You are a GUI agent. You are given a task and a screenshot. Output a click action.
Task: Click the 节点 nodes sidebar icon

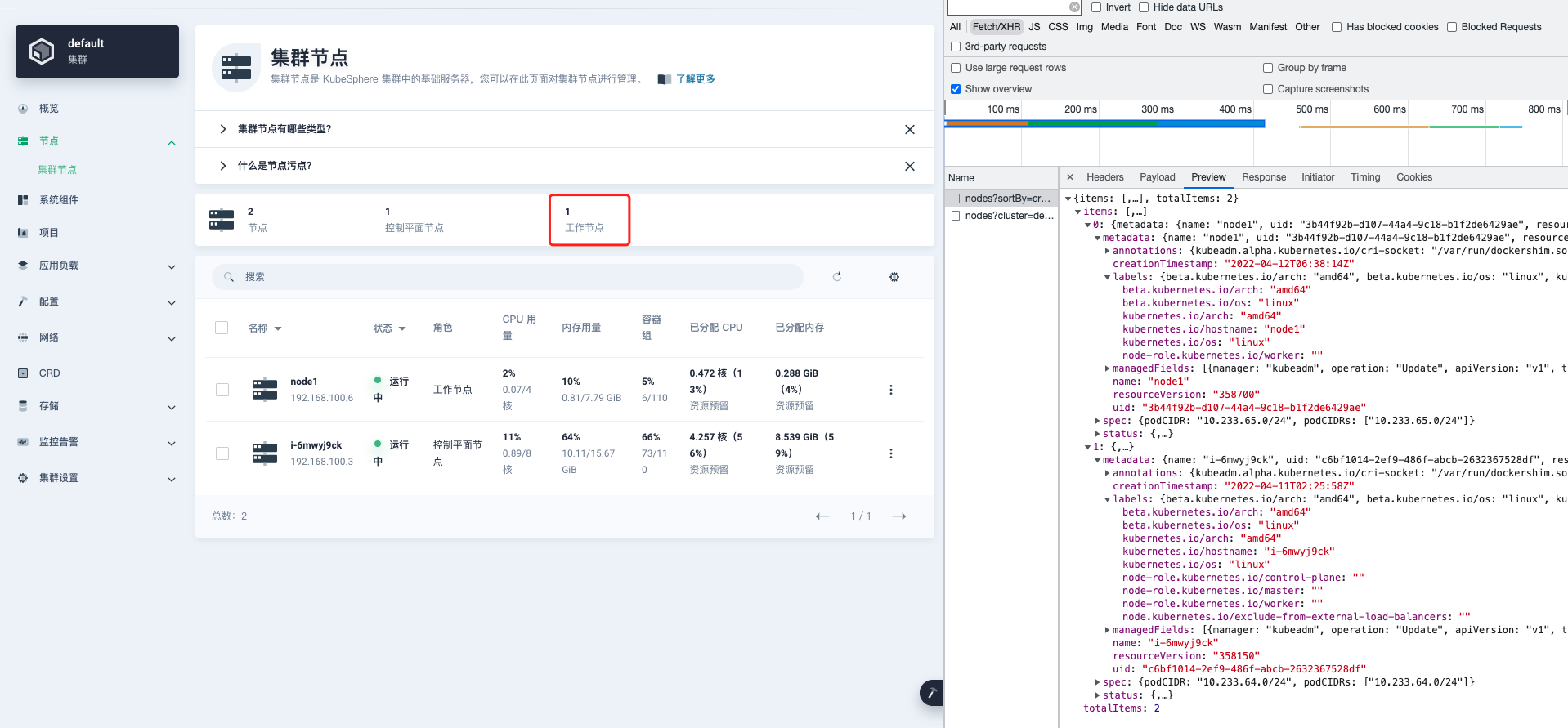tap(23, 141)
